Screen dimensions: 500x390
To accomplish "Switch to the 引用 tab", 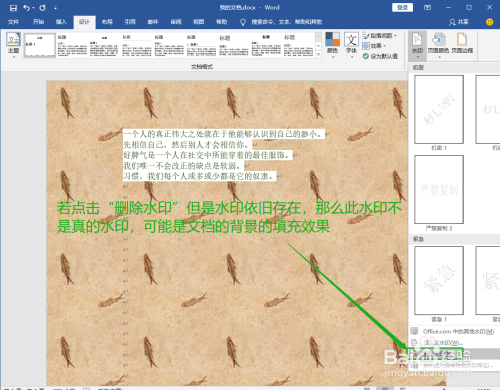I will (130, 22).
